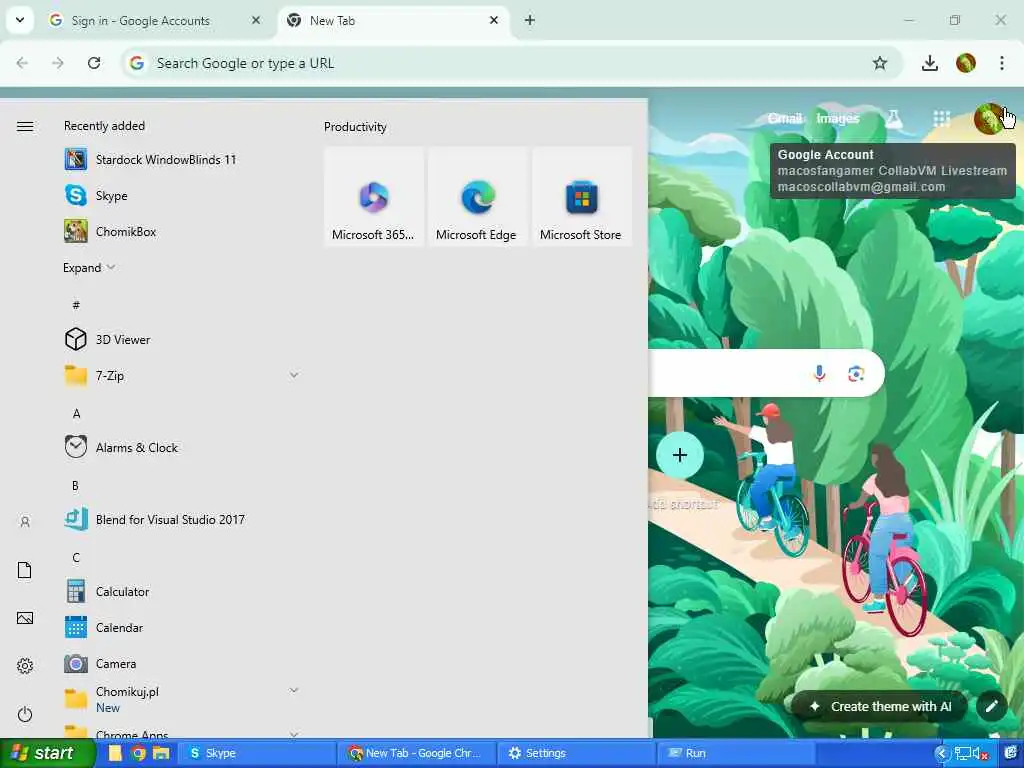Image resolution: width=1024 pixels, height=768 pixels.
Task: Click Create theme with AI button
Action: pyautogui.click(x=880, y=706)
